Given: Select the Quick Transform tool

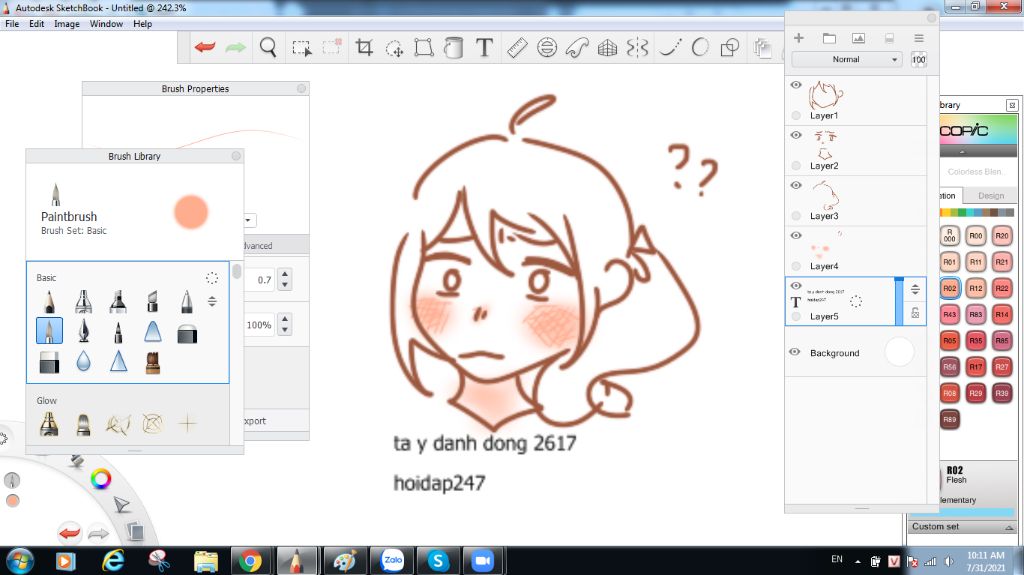Looking at the screenshot, I should [x=394, y=48].
